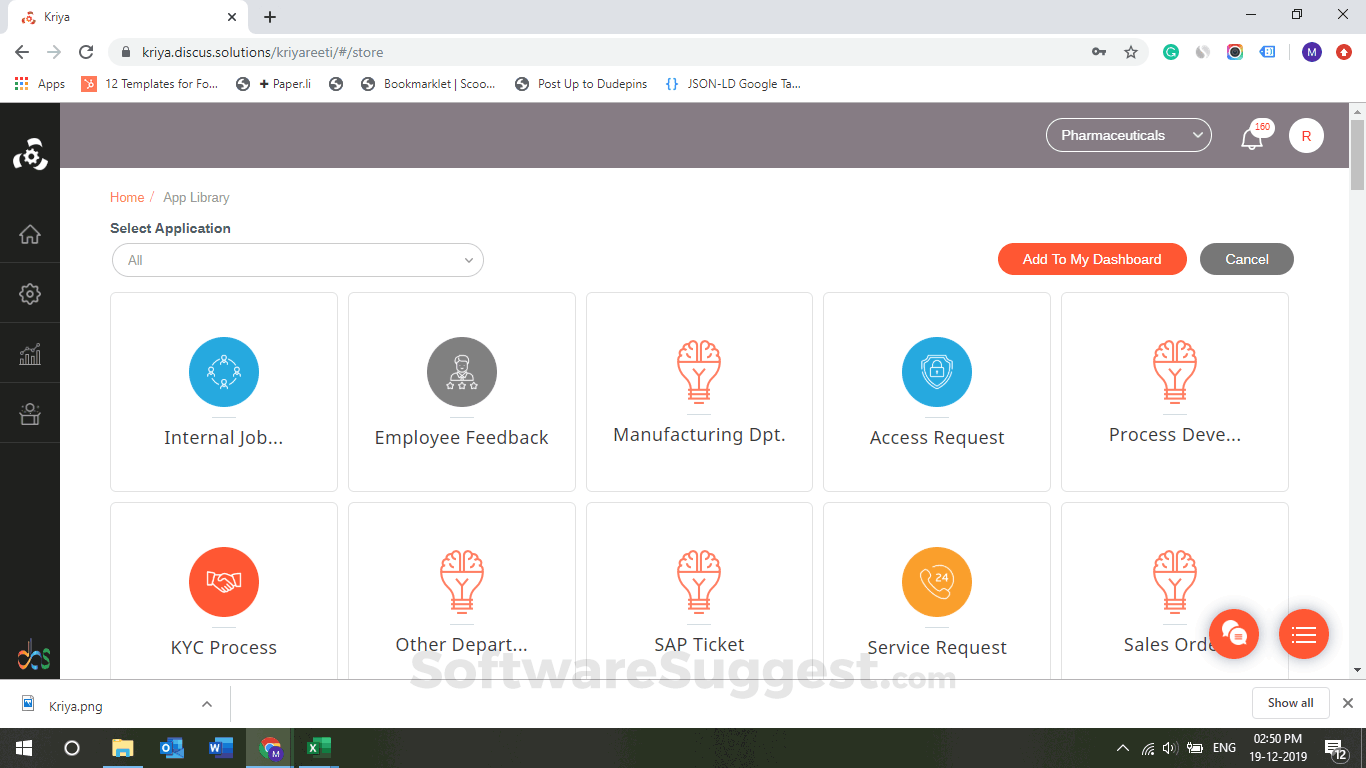
Task: Go to the Home breadcrumb link
Action: (x=127, y=198)
